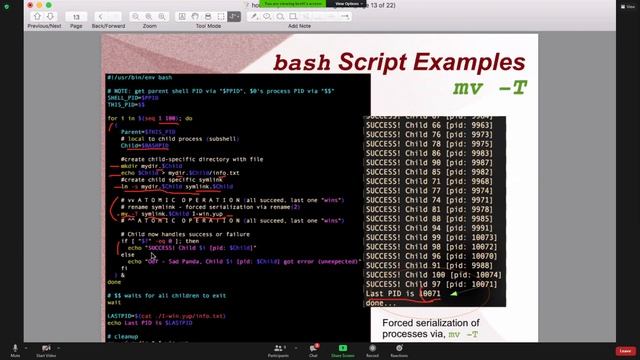This screenshot has width=640, height=360.
Task: Click the 'done...' terminal output line
Action: (x=380, y=303)
